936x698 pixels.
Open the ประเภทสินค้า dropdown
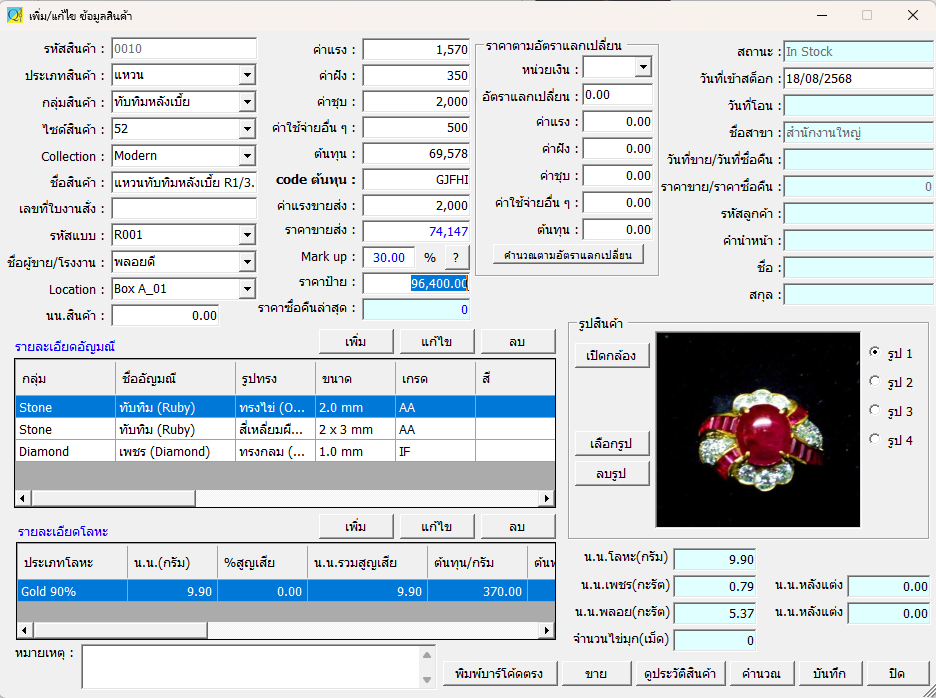pos(247,75)
